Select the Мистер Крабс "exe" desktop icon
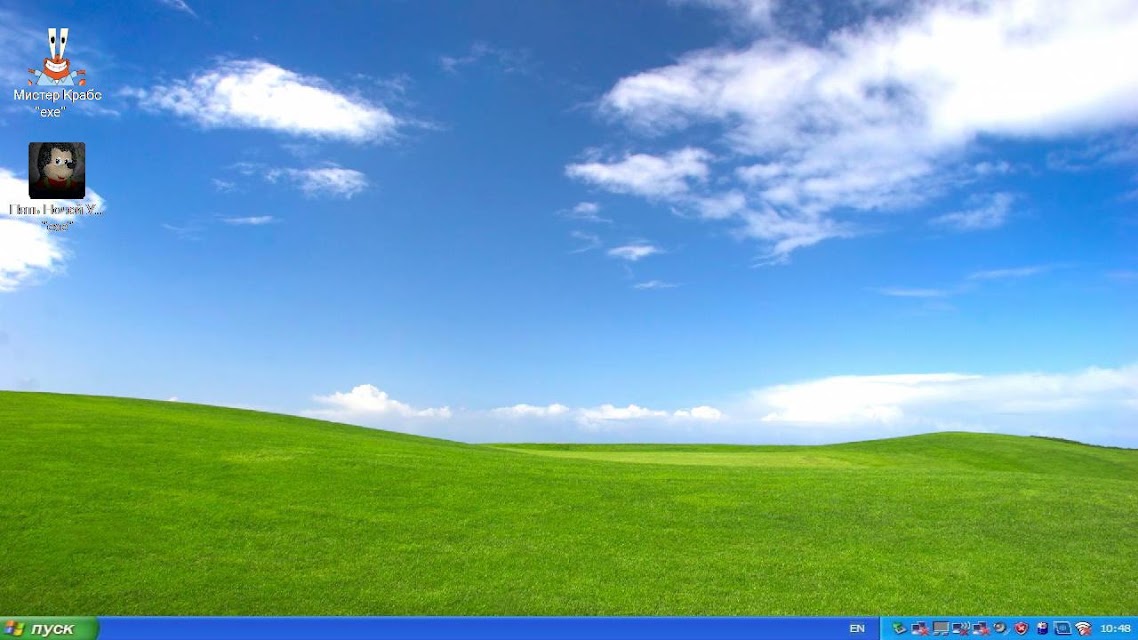The height and width of the screenshot is (640, 1138). coord(57,72)
